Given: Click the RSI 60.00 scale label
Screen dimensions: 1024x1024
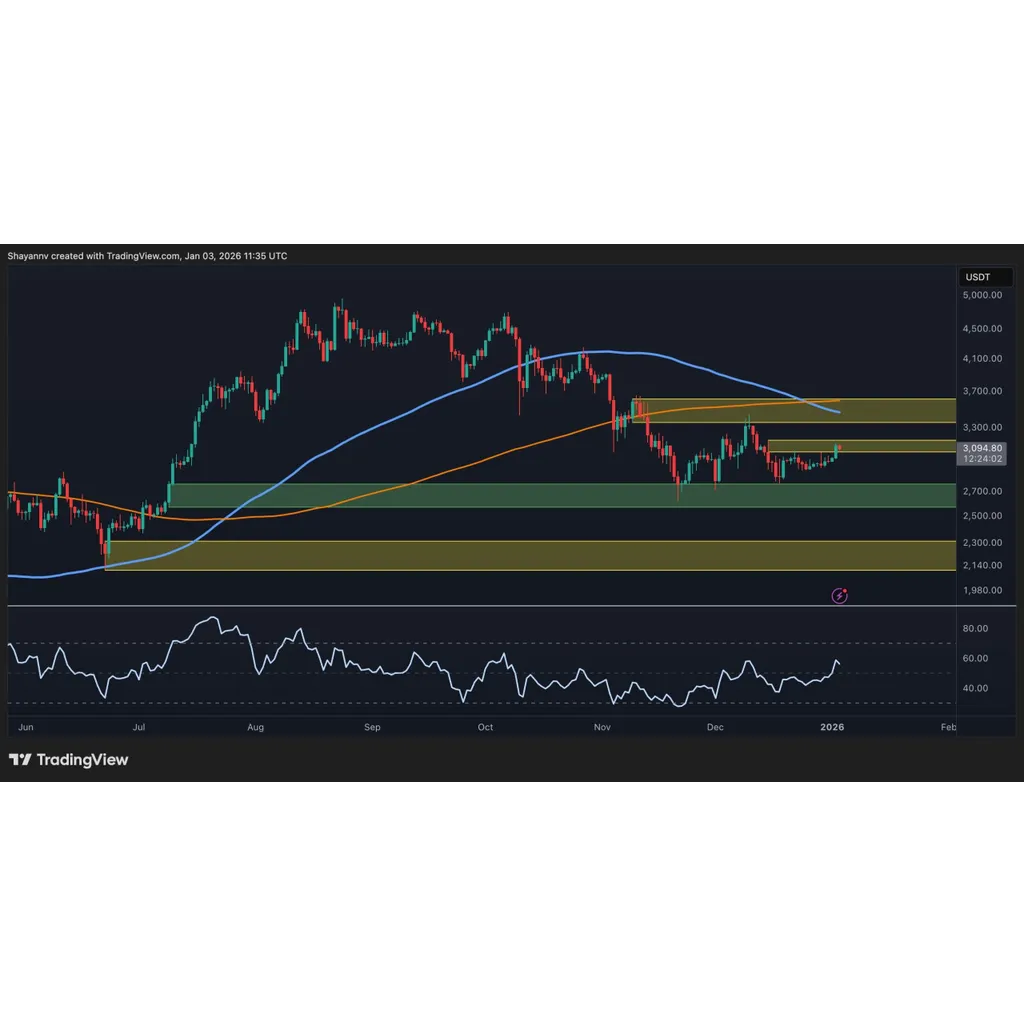Looking at the screenshot, I should click(975, 658).
